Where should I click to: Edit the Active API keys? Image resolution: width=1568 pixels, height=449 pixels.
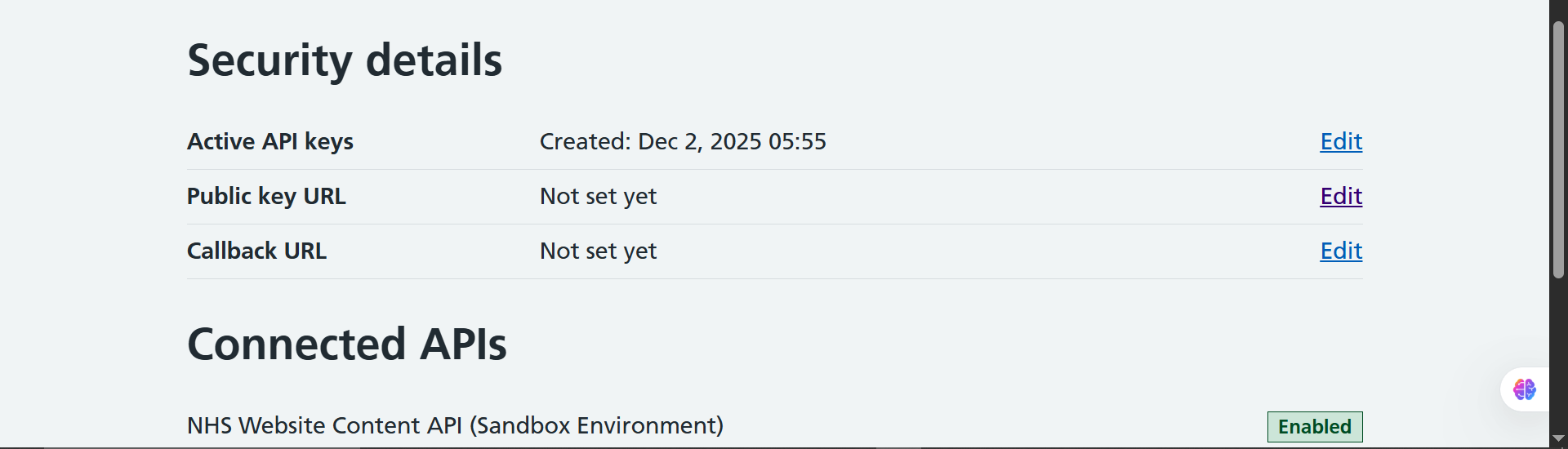click(x=1341, y=142)
